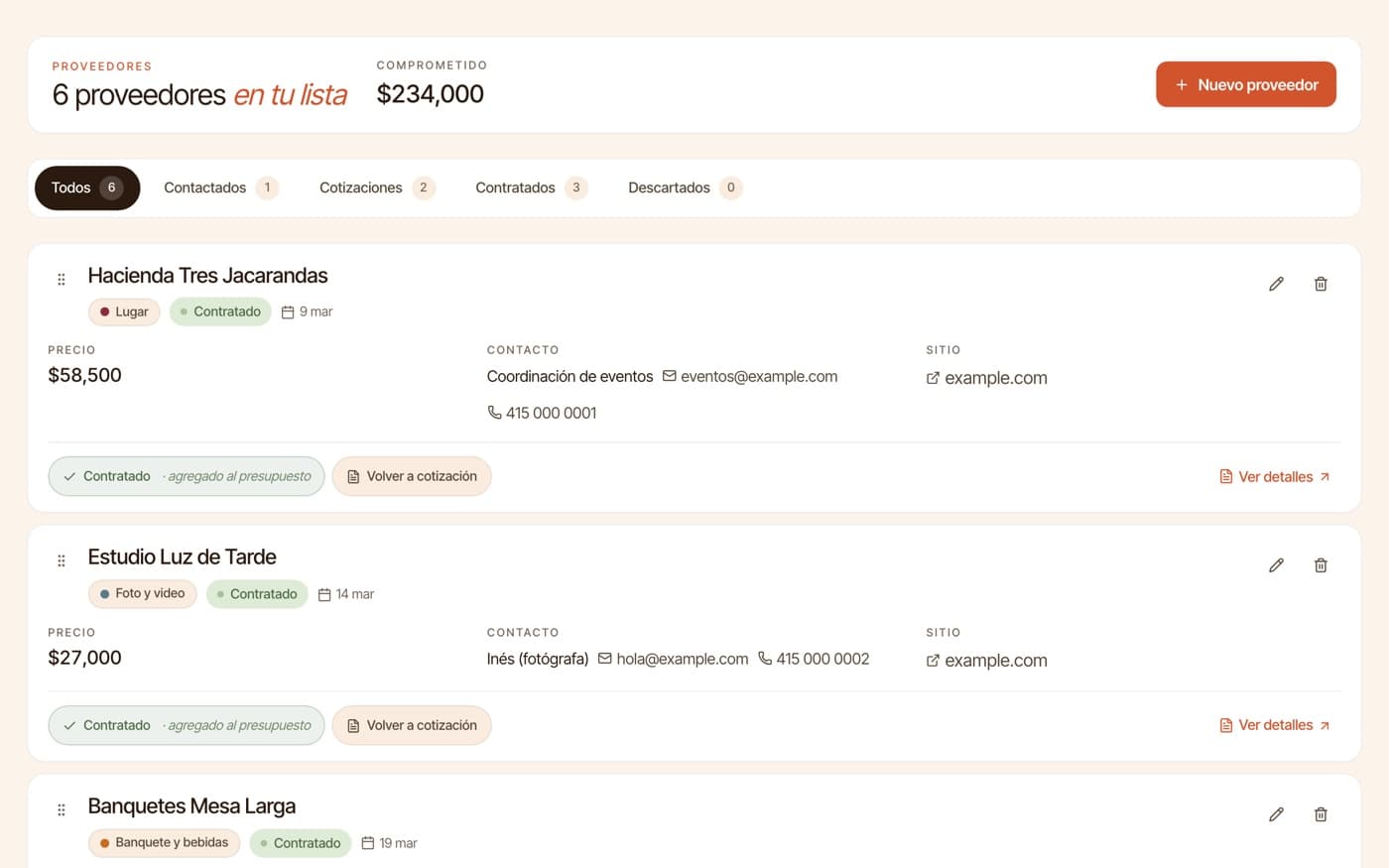Switch to the Contactados tab
The image size is (1389, 868).
[220, 187]
